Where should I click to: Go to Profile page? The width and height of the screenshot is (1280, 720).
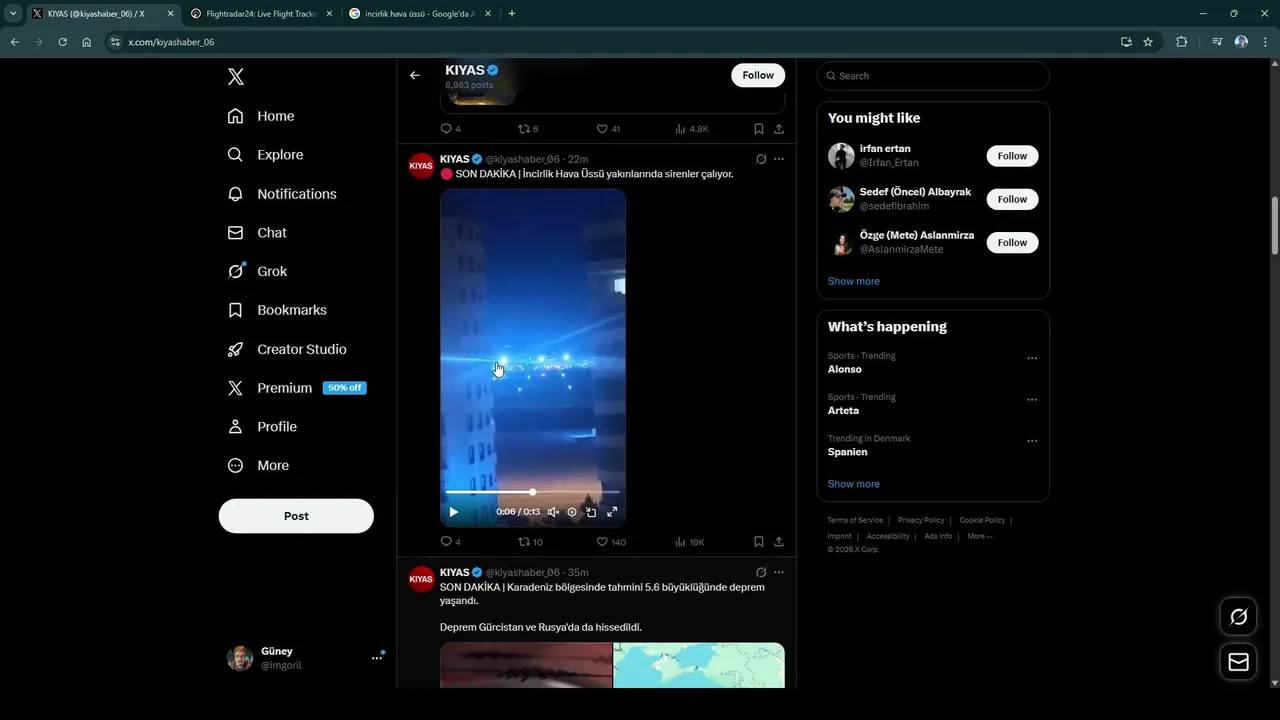262,427
